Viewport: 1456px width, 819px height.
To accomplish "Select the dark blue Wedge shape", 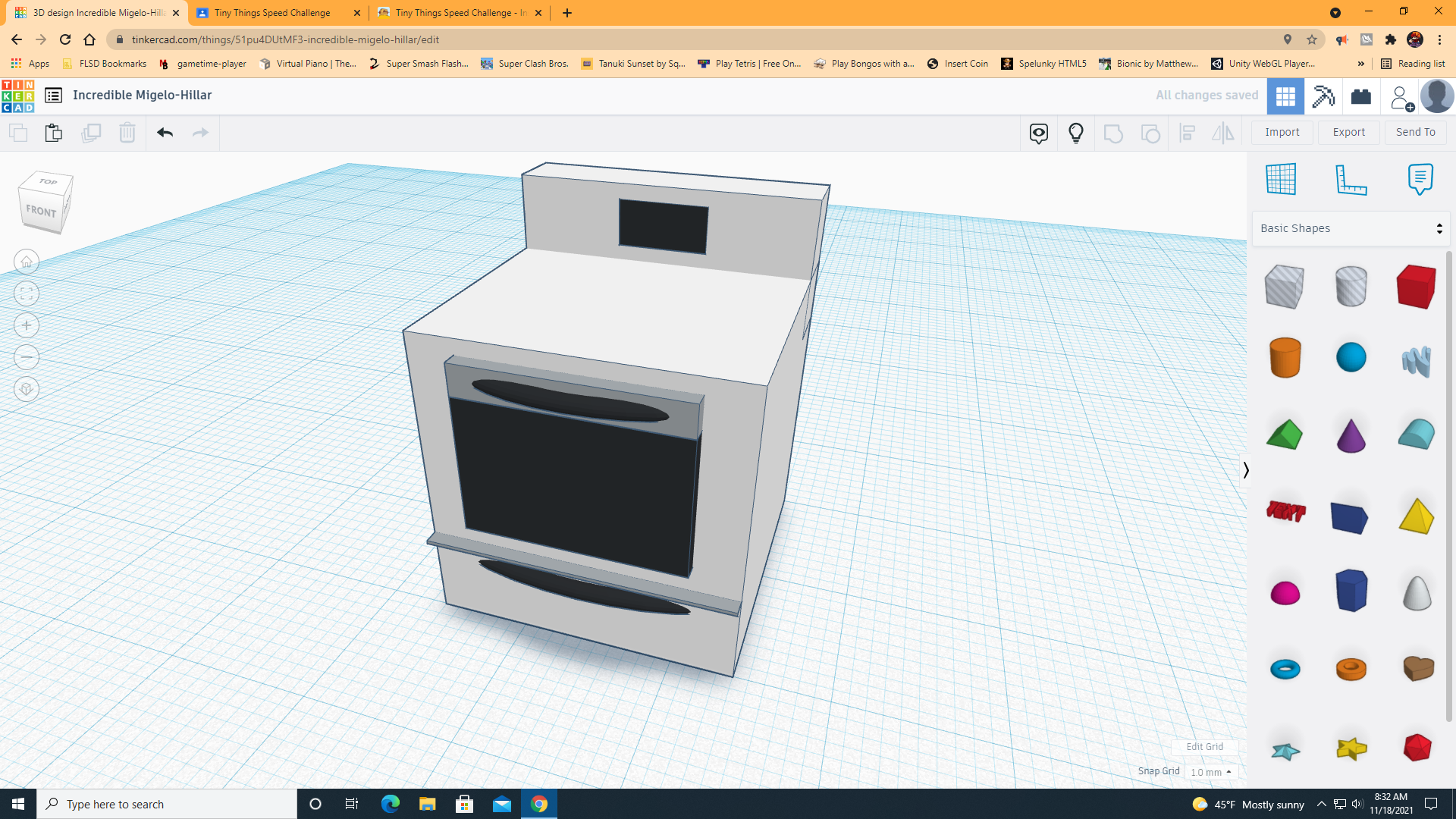I will click(x=1349, y=518).
